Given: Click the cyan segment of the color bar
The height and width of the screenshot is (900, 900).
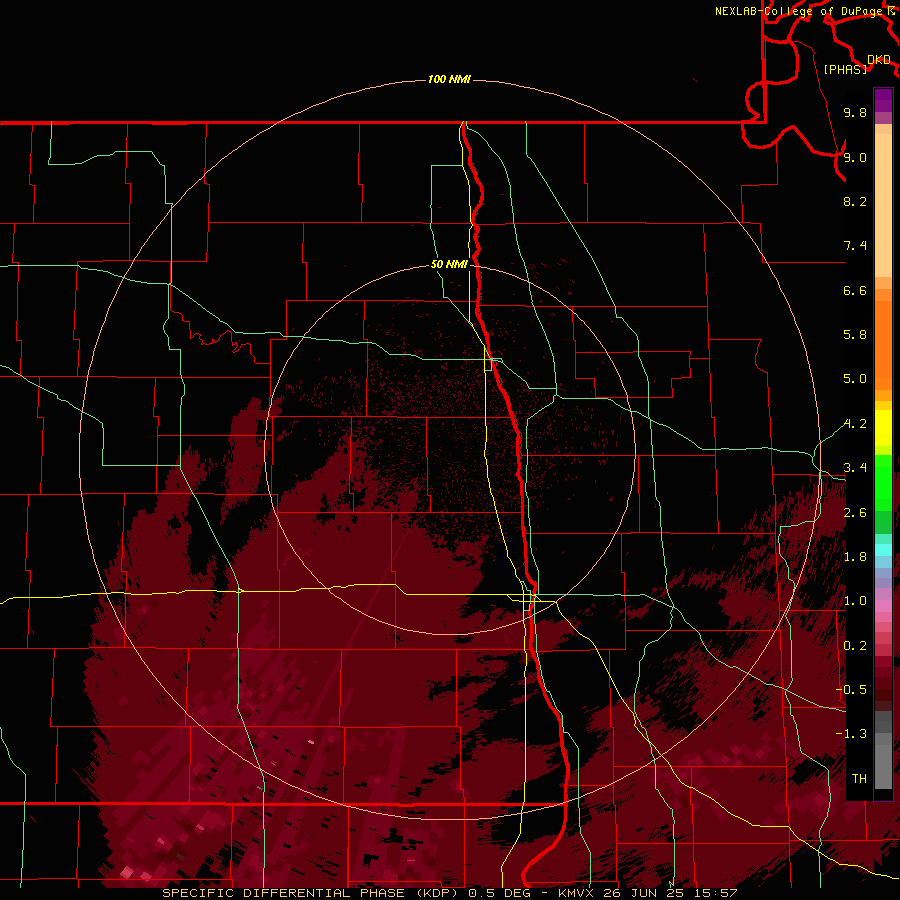Looking at the screenshot, I should coord(883,550).
